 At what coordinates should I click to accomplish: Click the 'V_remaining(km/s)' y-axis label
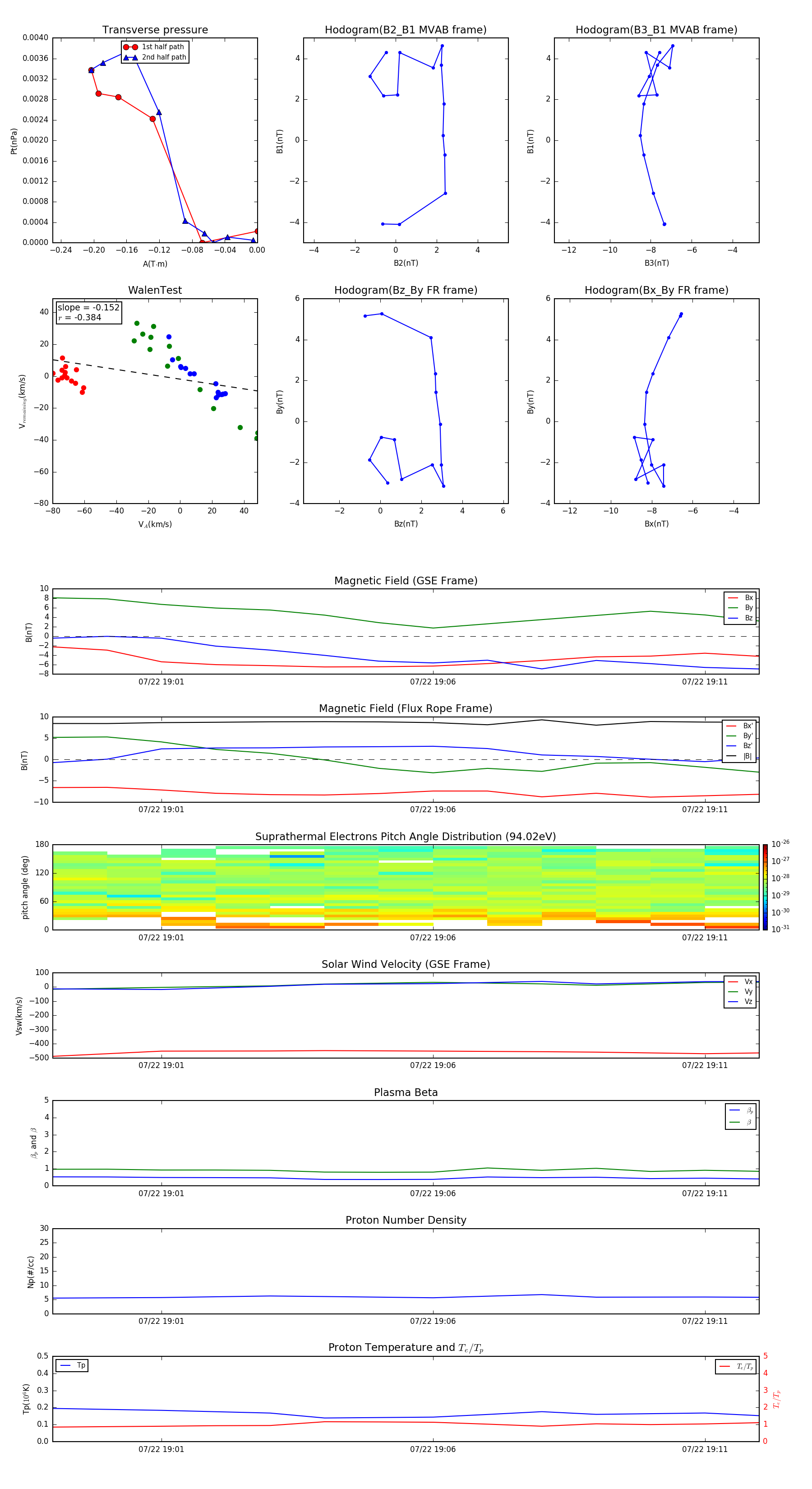pyautogui.click(x=22, y=401)
